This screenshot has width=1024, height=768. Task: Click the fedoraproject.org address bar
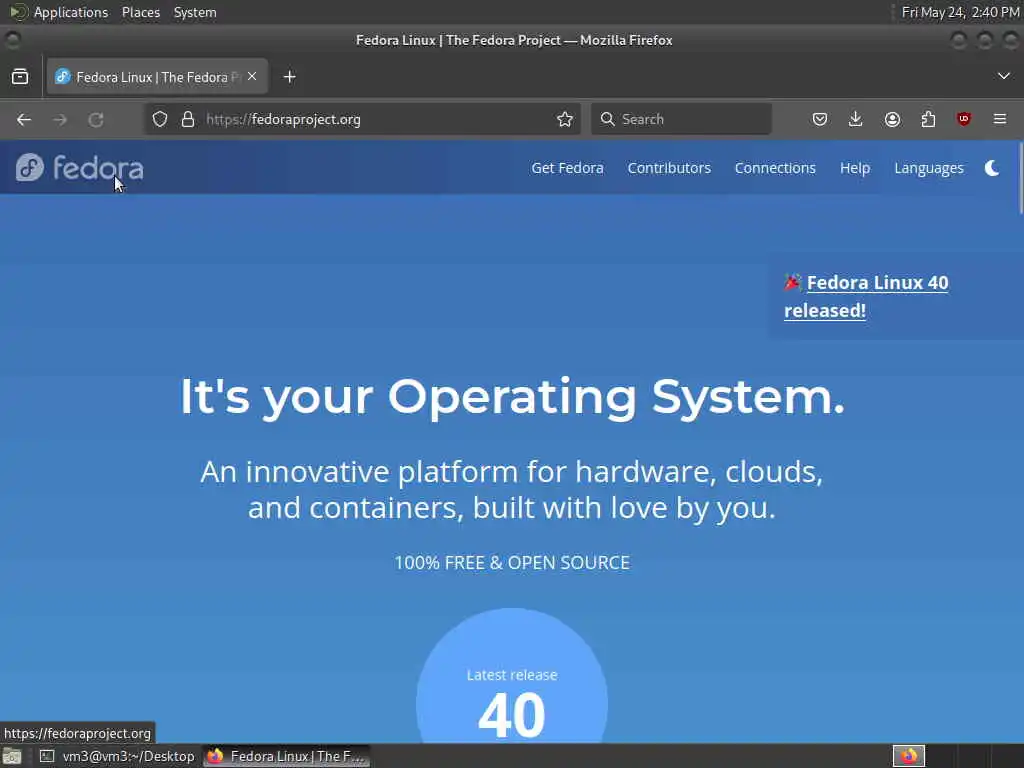pyautogui.click(x=362, y=119)
